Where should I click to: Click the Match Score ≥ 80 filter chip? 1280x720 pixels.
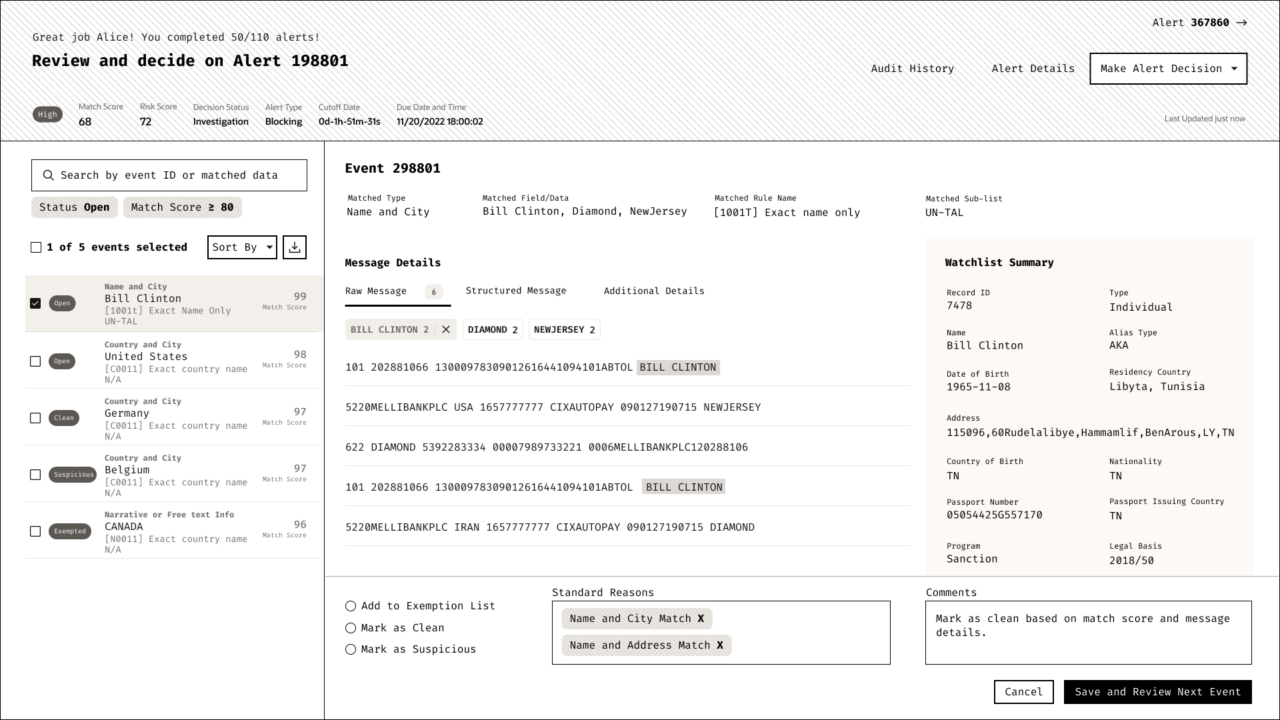[x=182, y=207]
